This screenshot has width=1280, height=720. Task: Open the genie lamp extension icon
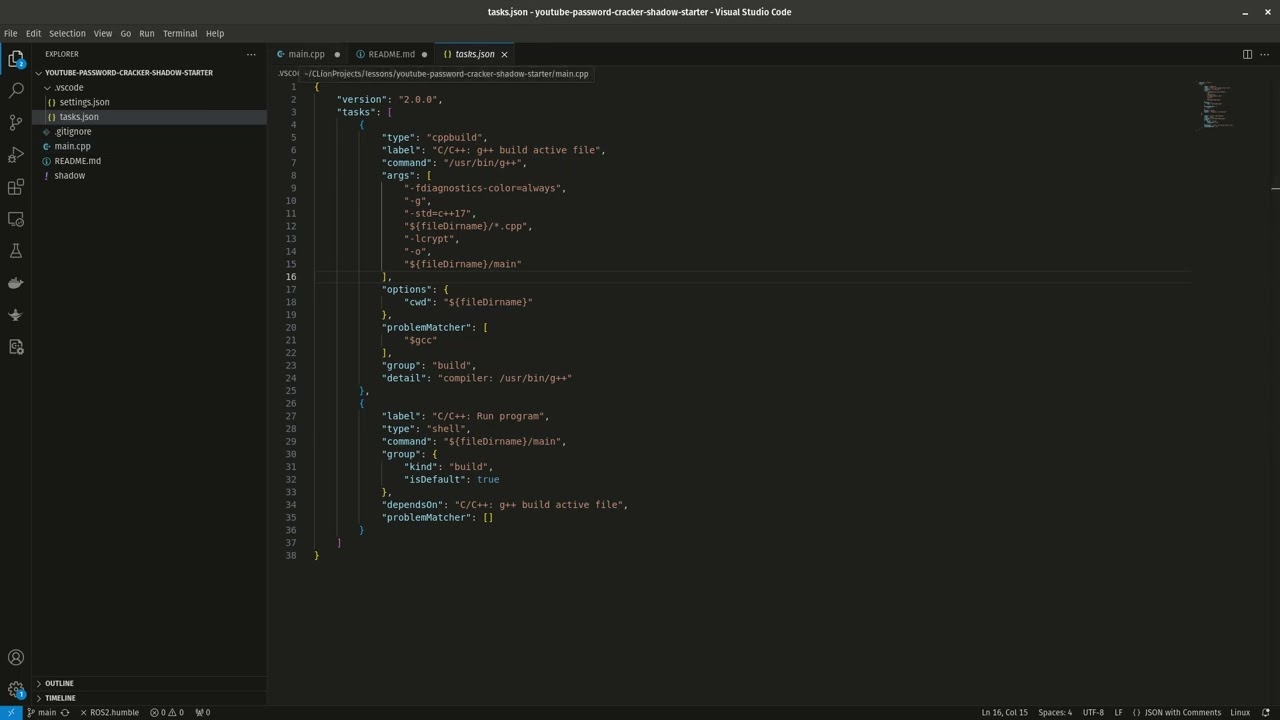(15, 315)
